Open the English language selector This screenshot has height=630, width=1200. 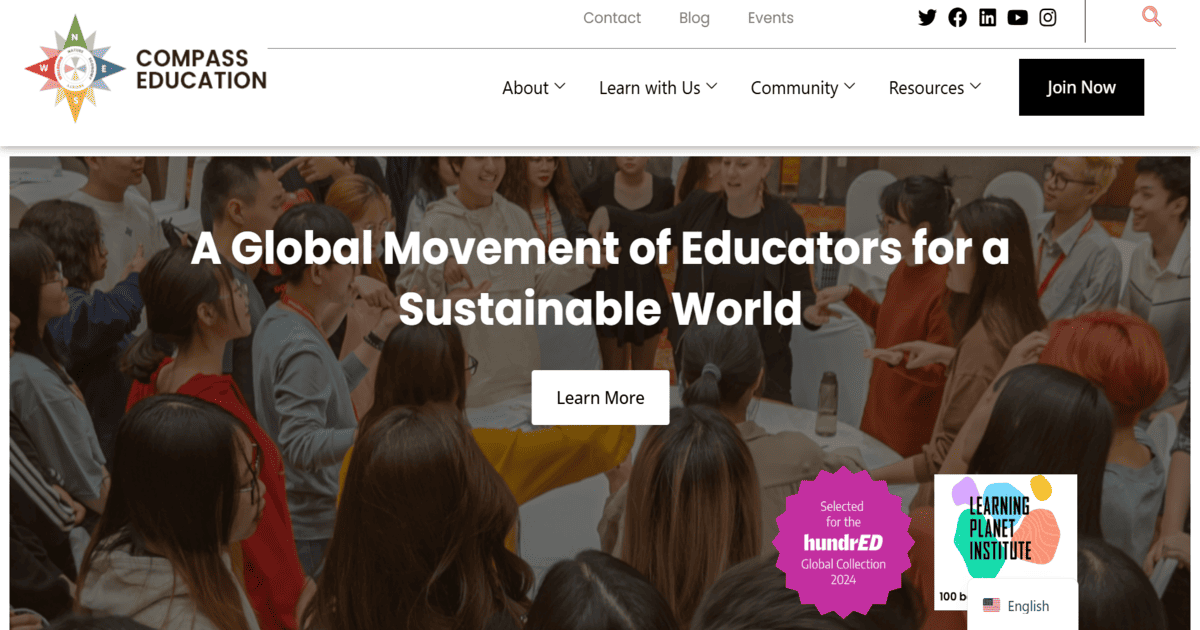pyautogui.click(x=1022, y=605)
